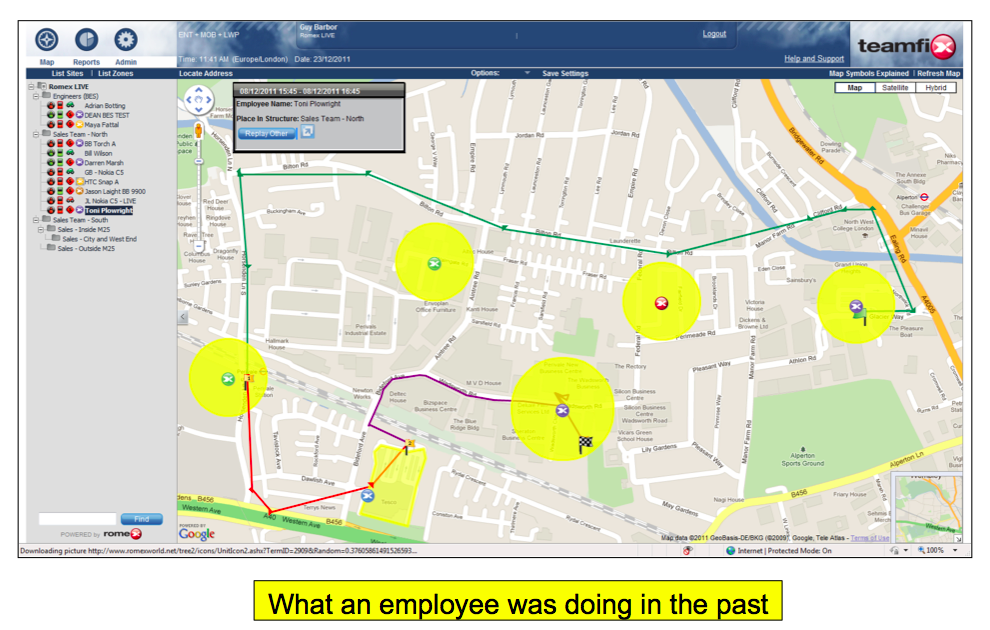The width and height of the screenshot is (990, 630).
Task: Click the purple marker near the checkered flag
Action: [562, 410]
